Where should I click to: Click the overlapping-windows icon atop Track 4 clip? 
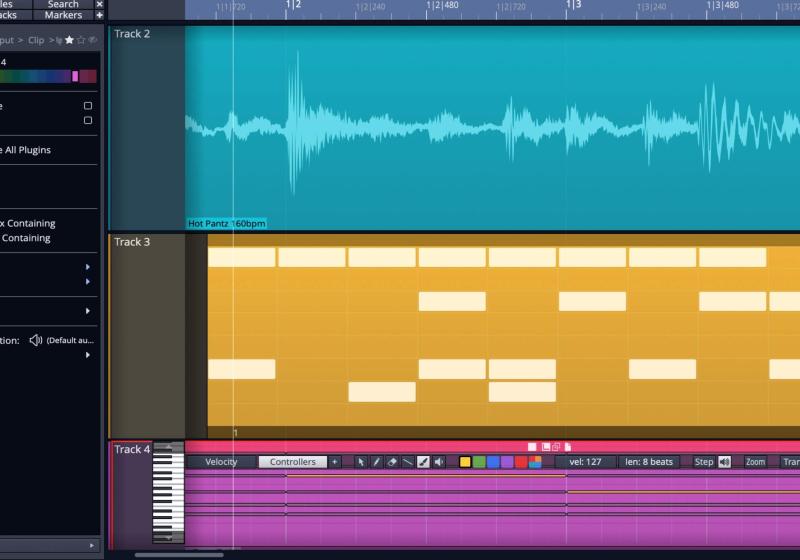[x=545, y=447]
